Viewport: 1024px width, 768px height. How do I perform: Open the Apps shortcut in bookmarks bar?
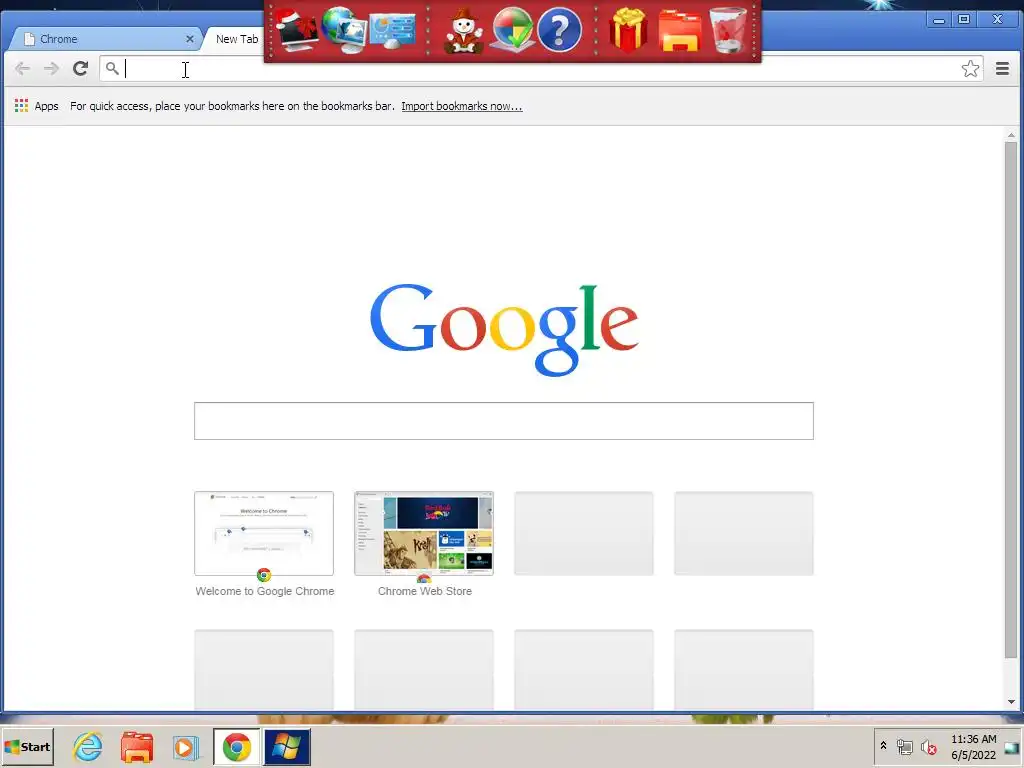tap(37, 106)
